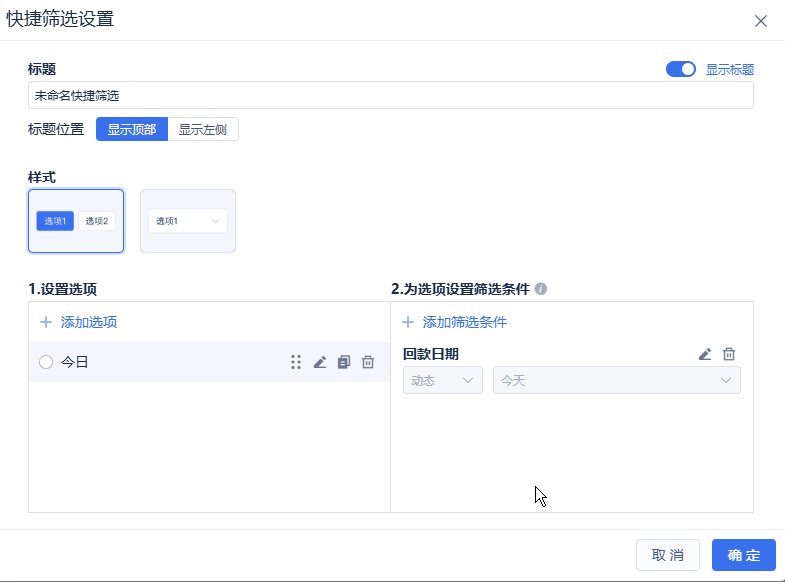Open the 动态 type dropdown

click(x=442, y=380)
